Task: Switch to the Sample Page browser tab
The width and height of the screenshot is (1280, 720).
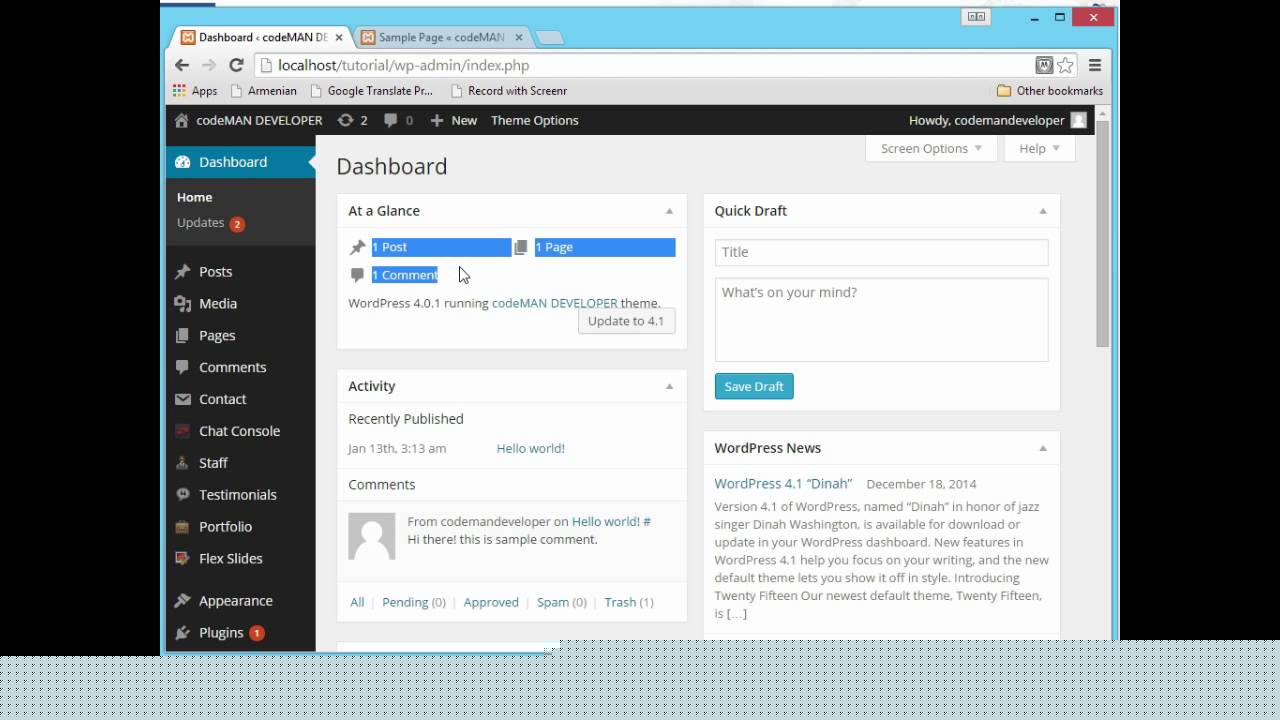Action: [441, 37]
